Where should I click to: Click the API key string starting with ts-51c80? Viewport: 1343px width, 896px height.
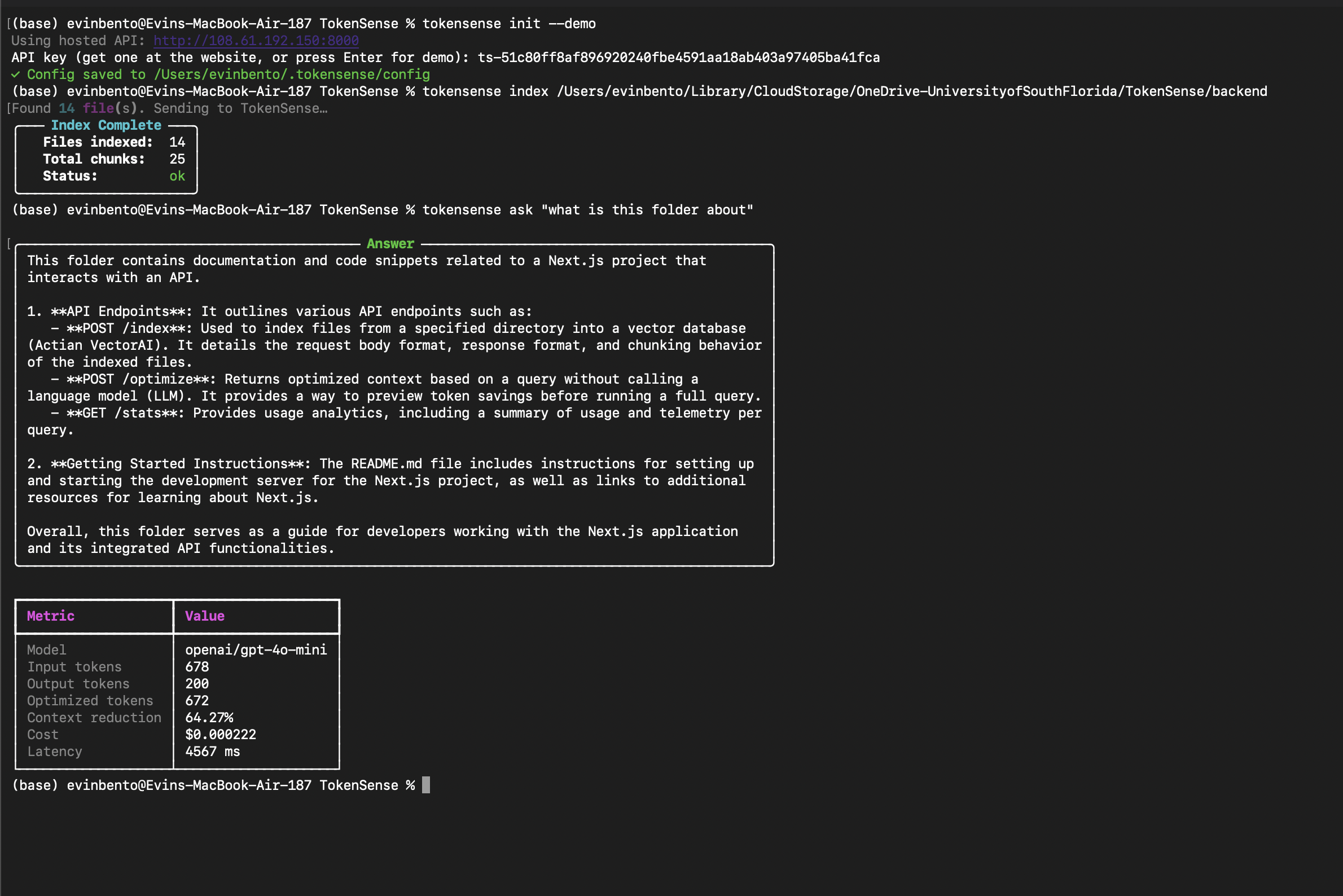pos(678,57)
